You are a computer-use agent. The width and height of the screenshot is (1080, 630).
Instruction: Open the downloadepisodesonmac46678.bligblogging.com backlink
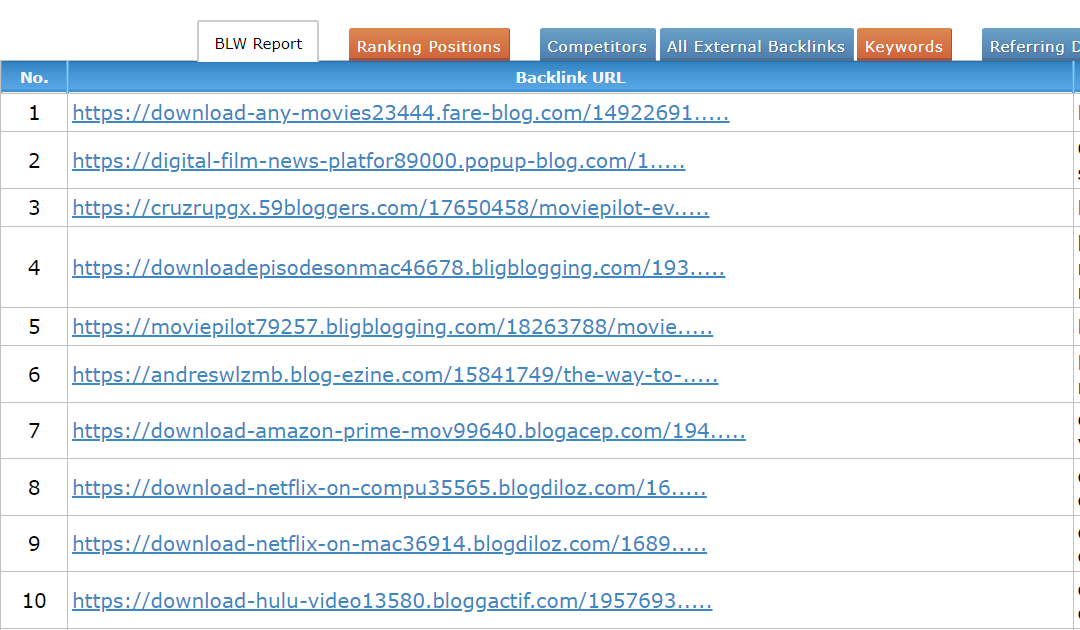[x=399, y=268]
